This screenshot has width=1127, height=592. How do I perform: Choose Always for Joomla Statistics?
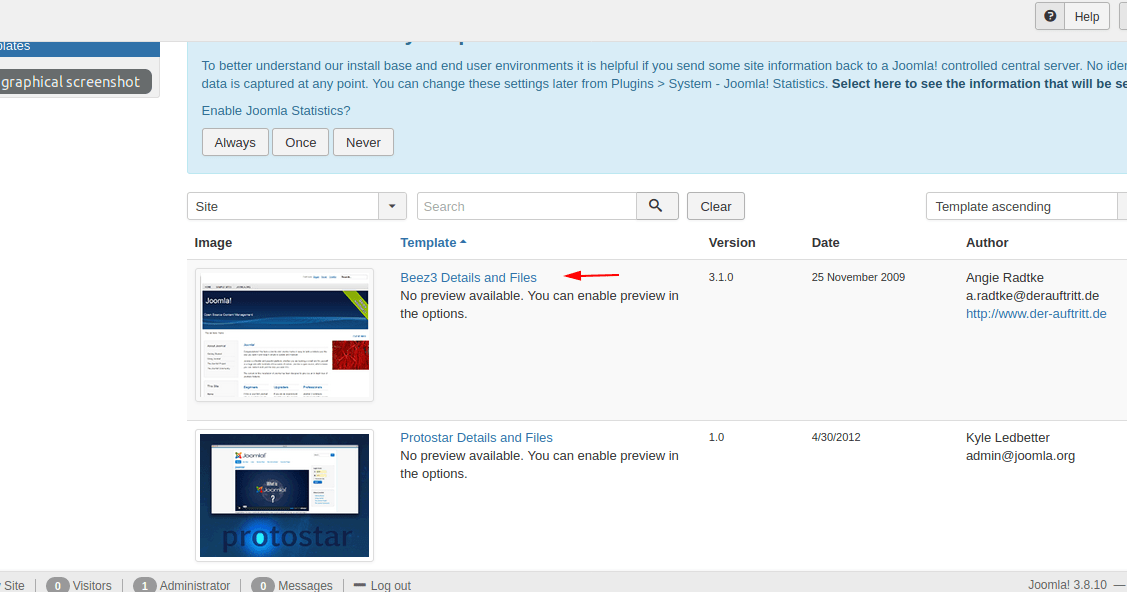pos(235,142)
